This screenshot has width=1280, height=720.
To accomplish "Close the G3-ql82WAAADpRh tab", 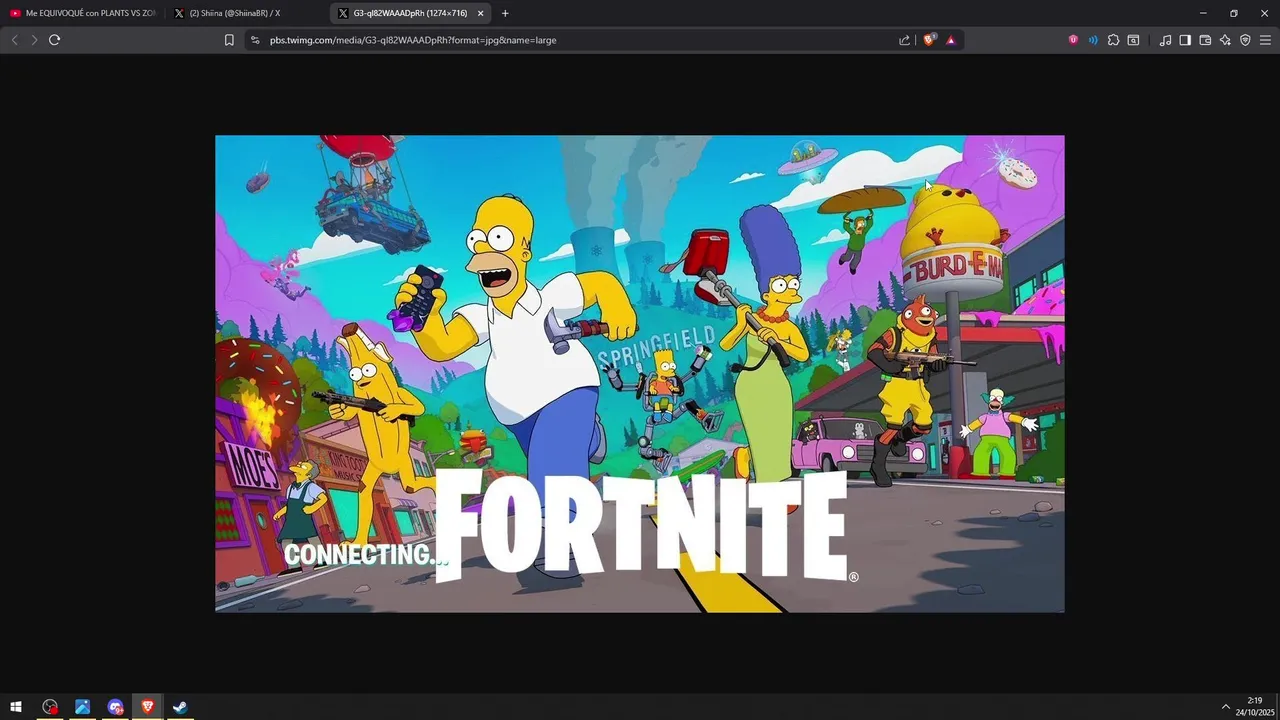I will tap(481, 13).
